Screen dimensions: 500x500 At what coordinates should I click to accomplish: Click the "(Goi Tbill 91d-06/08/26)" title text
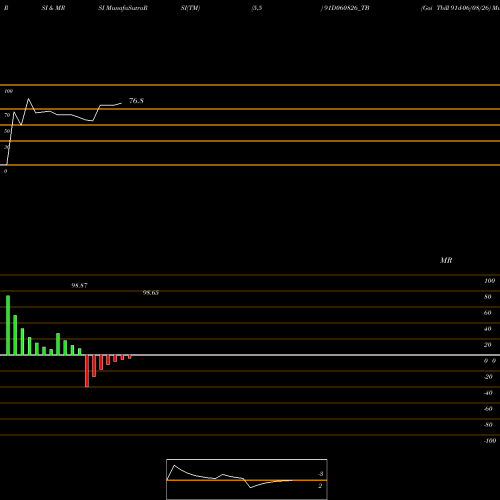456,8
